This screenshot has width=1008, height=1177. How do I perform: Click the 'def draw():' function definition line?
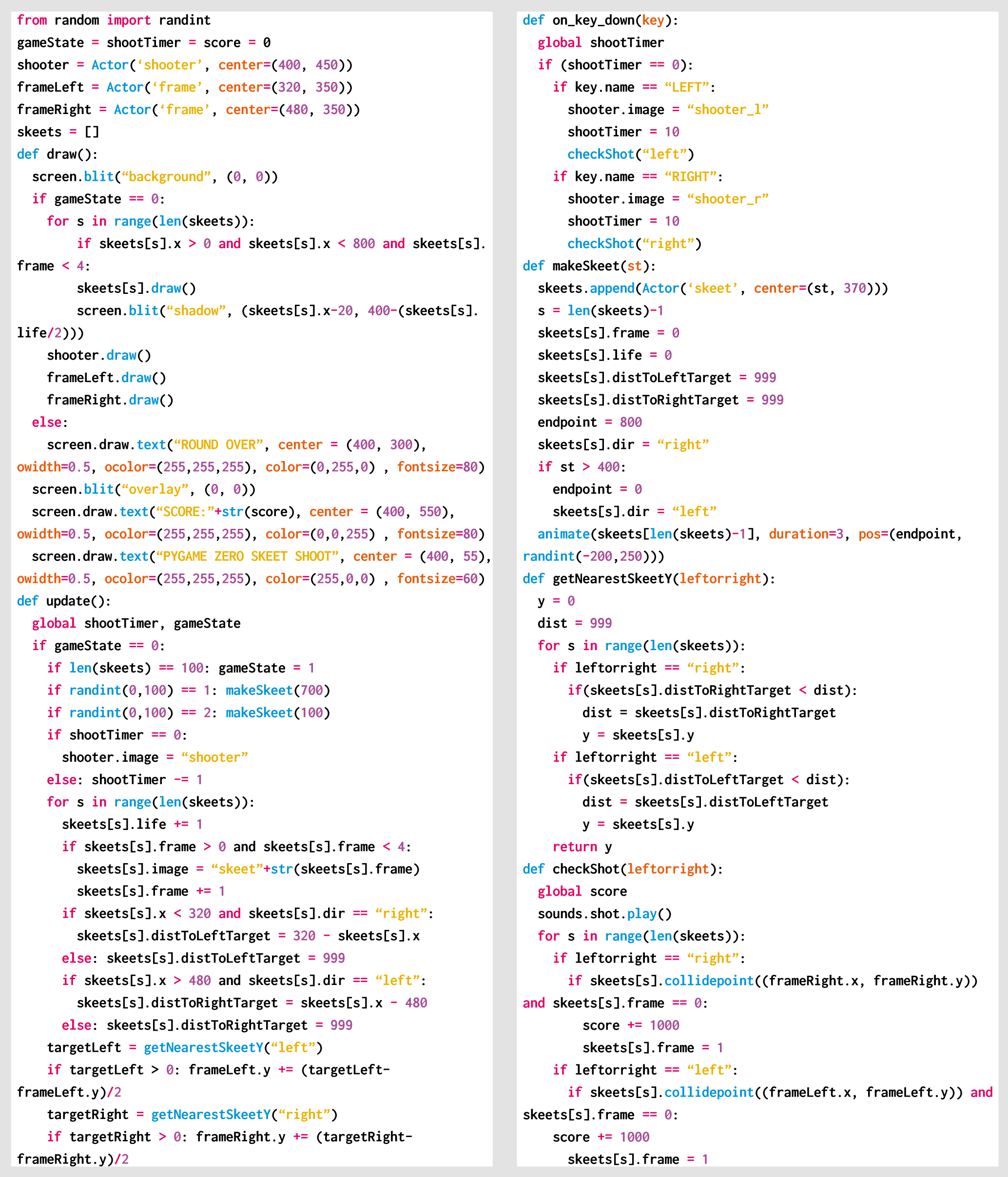tap(57, 154)
